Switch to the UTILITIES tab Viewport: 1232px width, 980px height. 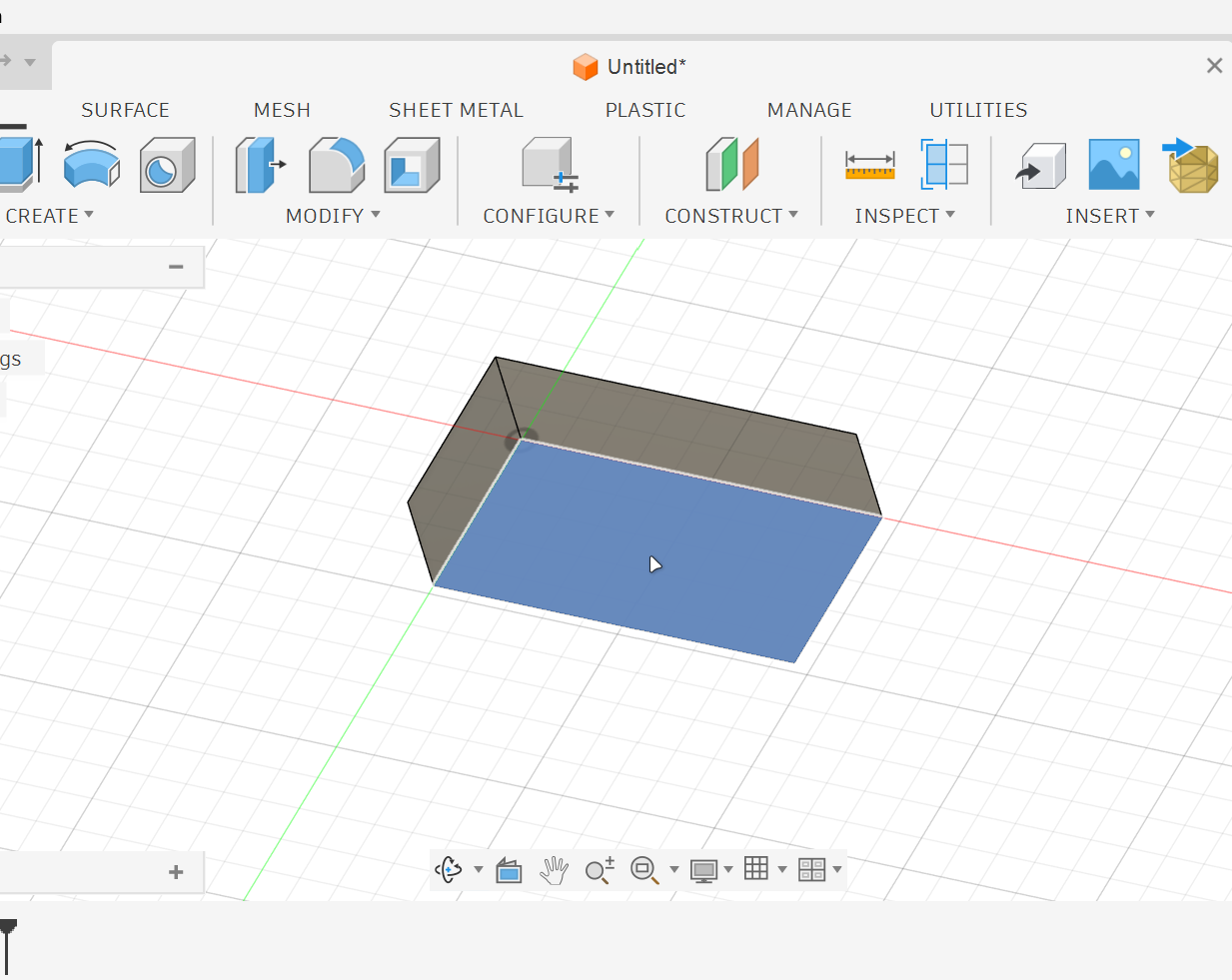click(x=978, y=110)
